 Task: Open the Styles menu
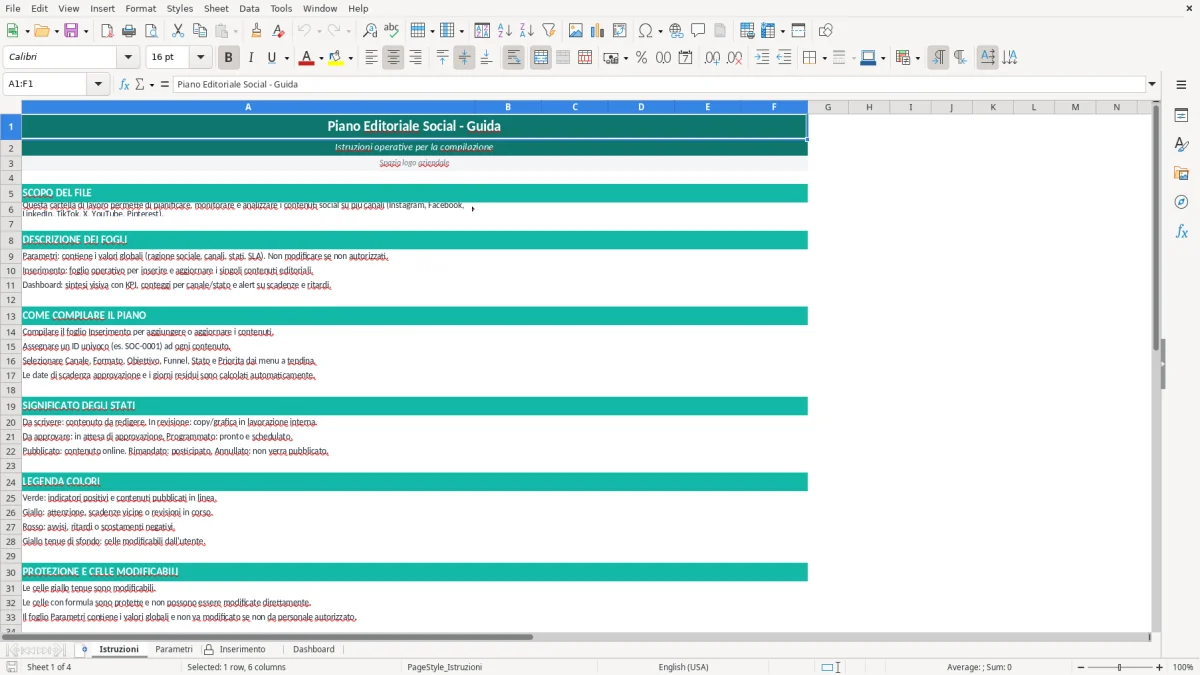pyautogui.click(x=180, y=8)
